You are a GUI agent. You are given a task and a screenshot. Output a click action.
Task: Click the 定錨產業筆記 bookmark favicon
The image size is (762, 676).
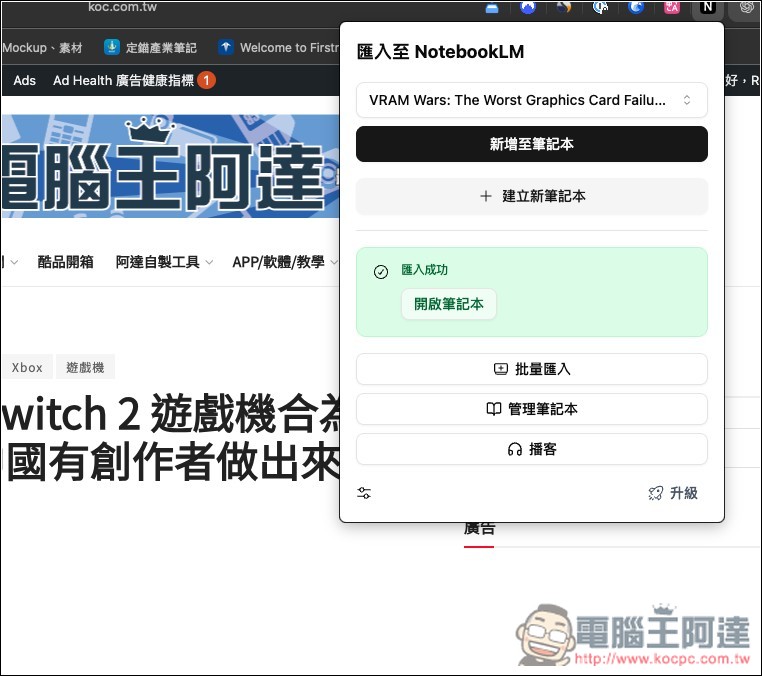[112, 47]
